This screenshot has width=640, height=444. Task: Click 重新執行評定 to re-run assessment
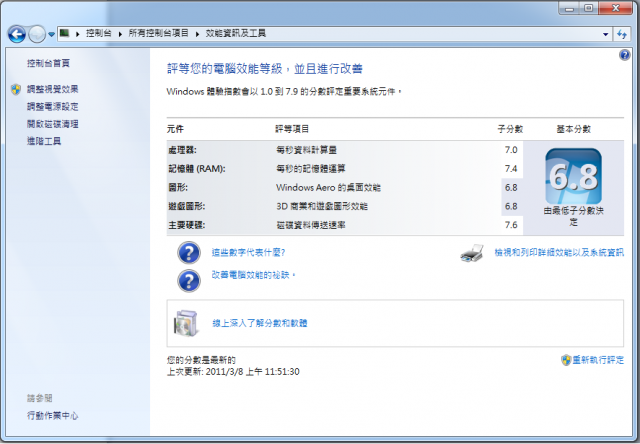click(598, 360)
